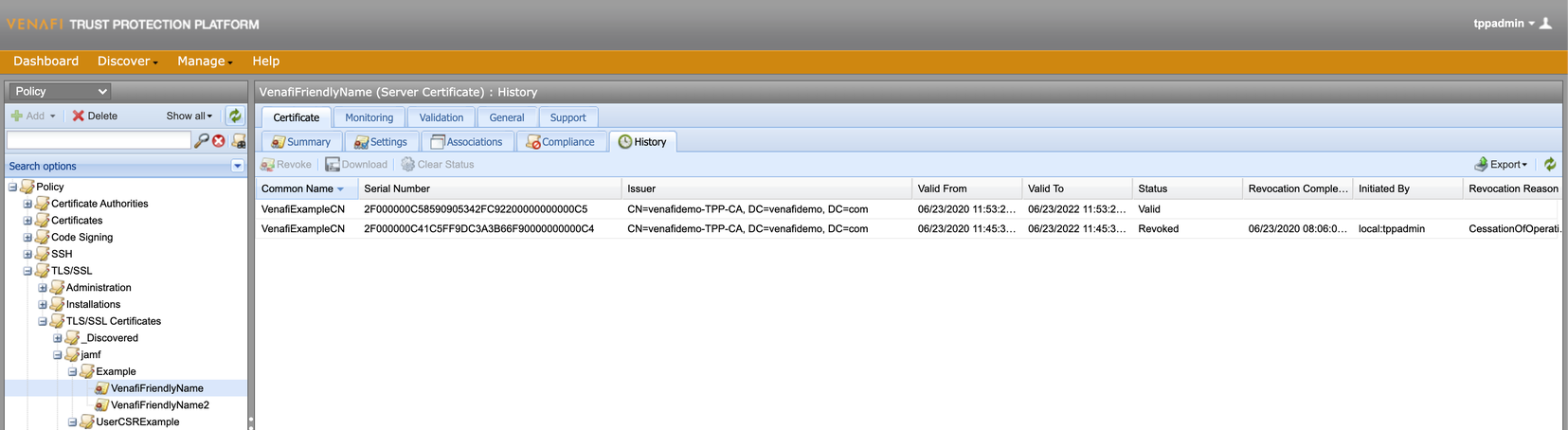Image resolution: width=1568 pixels, height=430 pixels.
Task: Sort by the Status column header
Action: coord(1187,188)
